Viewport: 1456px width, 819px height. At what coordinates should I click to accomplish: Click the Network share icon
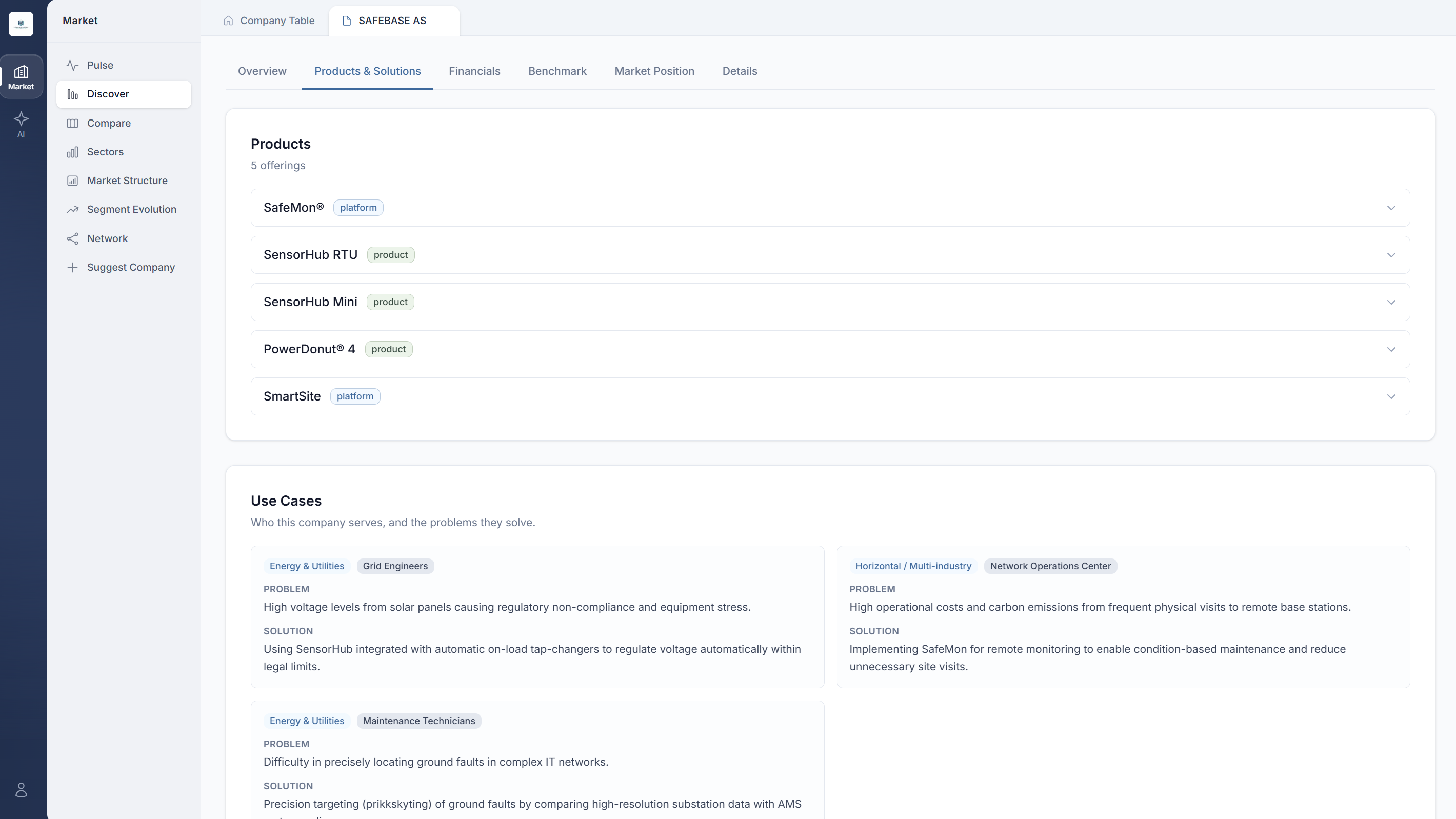pos(72,238)
